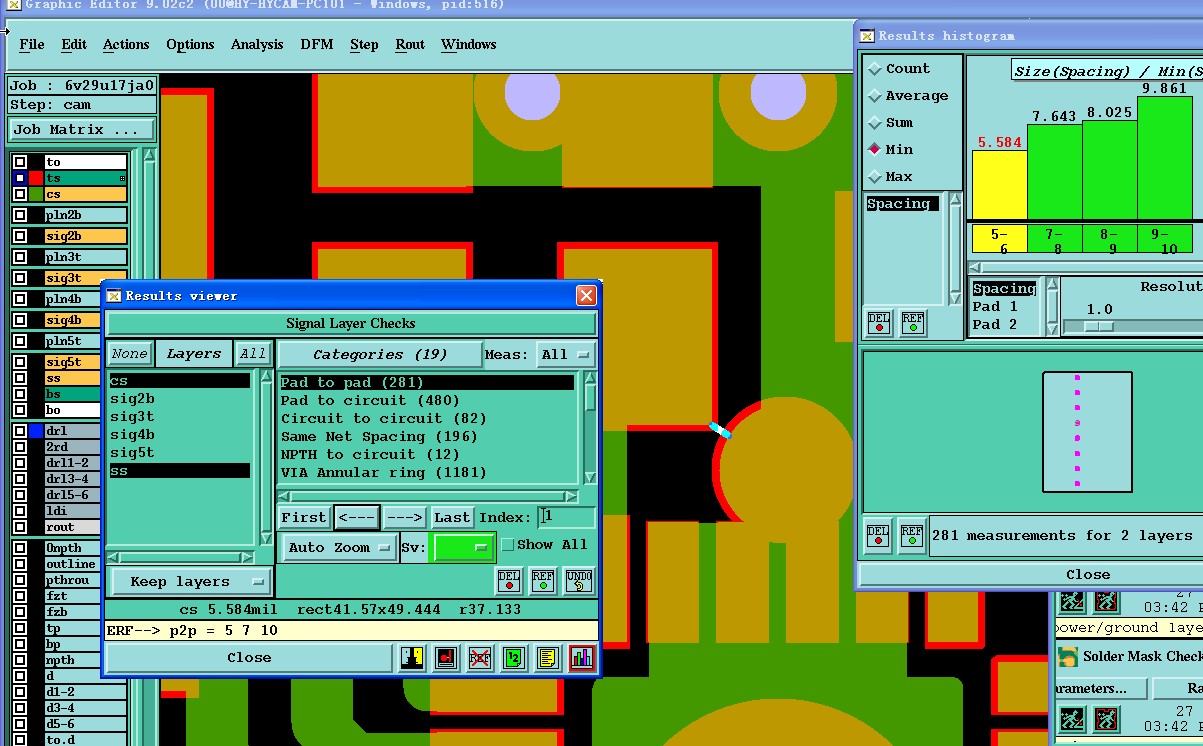Open the Keep layers dropdown
This screenshot has height=746, width=1203.
189,581
